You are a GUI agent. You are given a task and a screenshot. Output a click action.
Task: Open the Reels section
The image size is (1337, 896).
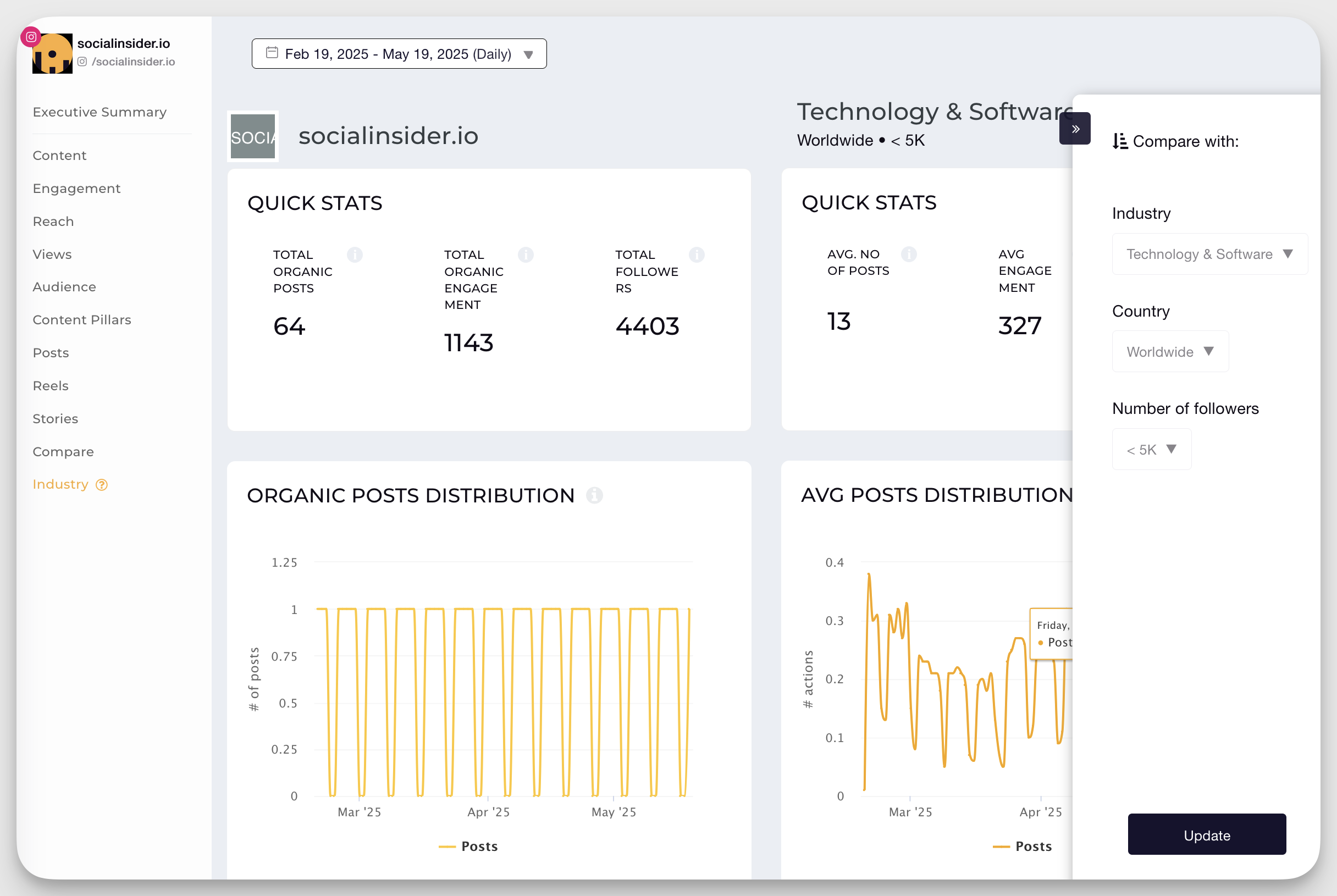coord(50,386)
